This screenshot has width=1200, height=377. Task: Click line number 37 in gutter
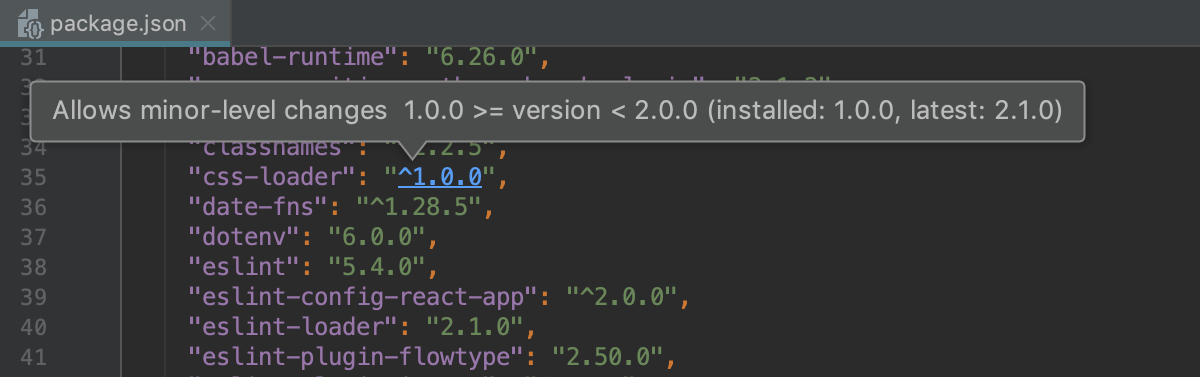coord(34,237)
